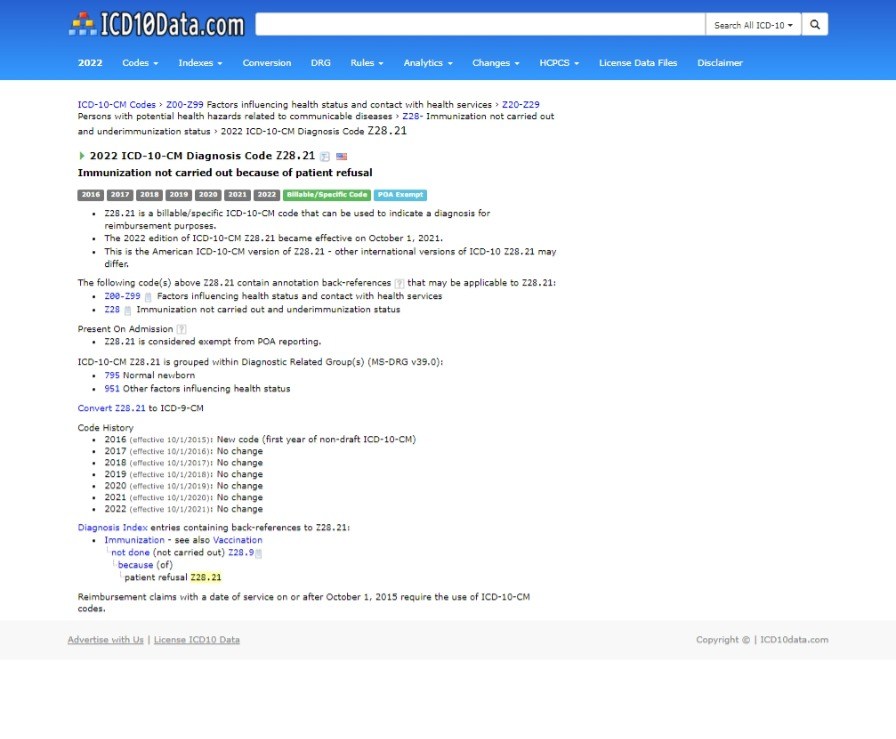Open the ICD-10-CM Codes breadcrumb link
Image resolution: width=896 pixels, height=739 pixels.
pyautogui.click(x=117, y=105)
